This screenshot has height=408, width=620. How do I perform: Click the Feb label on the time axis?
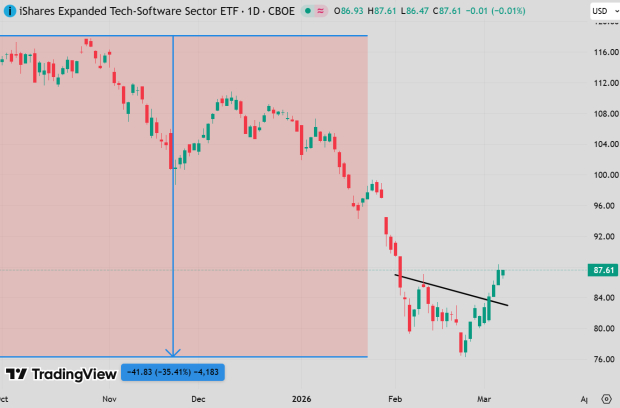[x=394, y=397]
